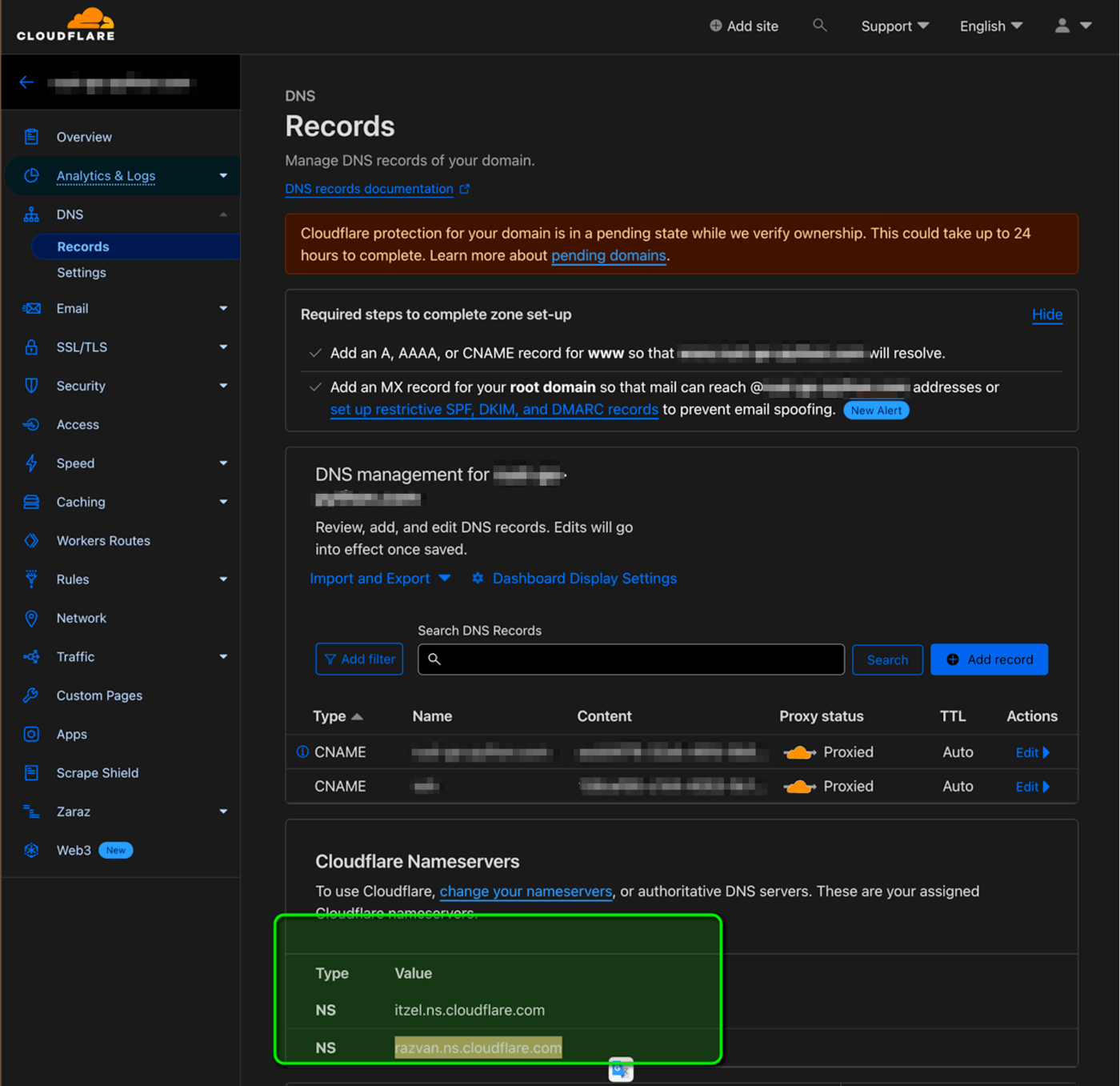This screenshot has width=1120, height=1086.
Task: Click the New Alert badge
Action: tap(876, 410)
